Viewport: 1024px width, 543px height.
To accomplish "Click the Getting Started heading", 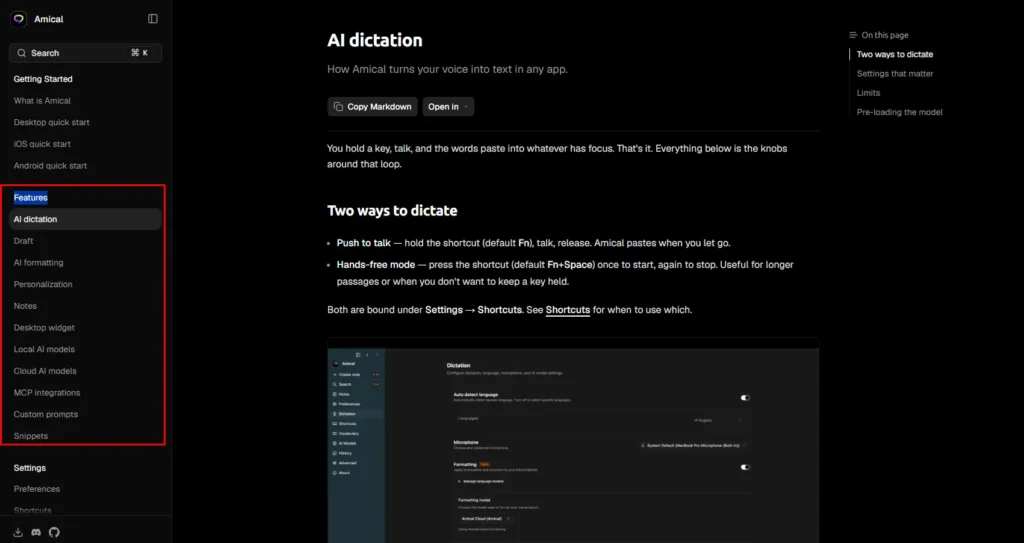I will pyautogui.click(x=43, y=79).
